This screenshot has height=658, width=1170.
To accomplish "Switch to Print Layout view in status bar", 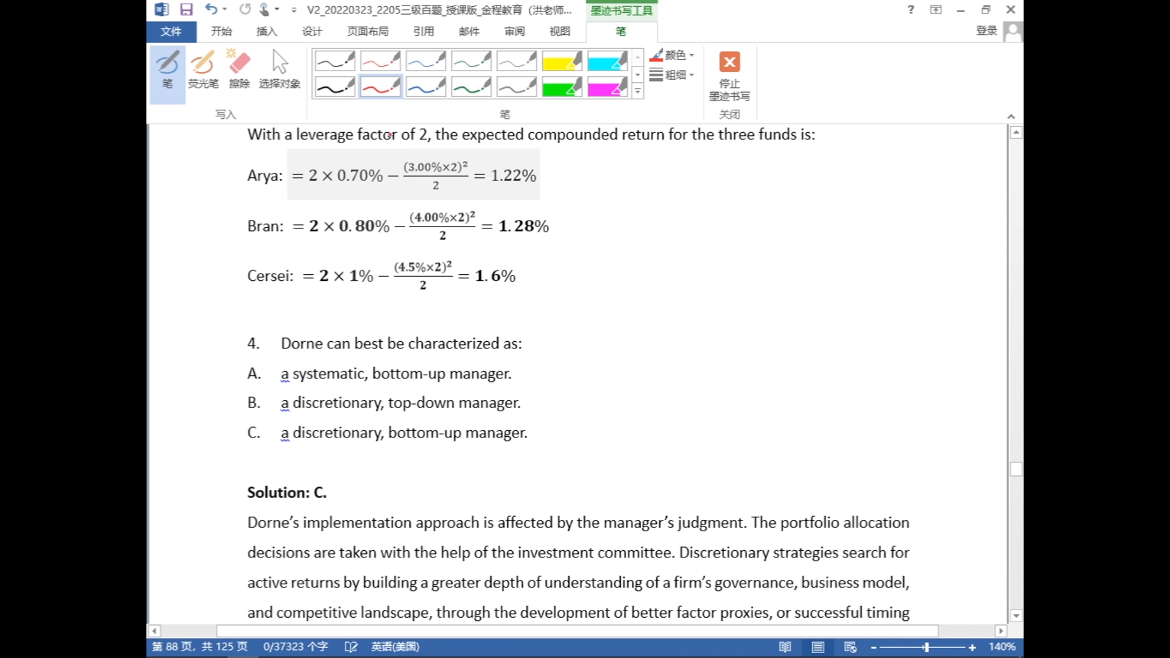I will [x=817, y=647].
